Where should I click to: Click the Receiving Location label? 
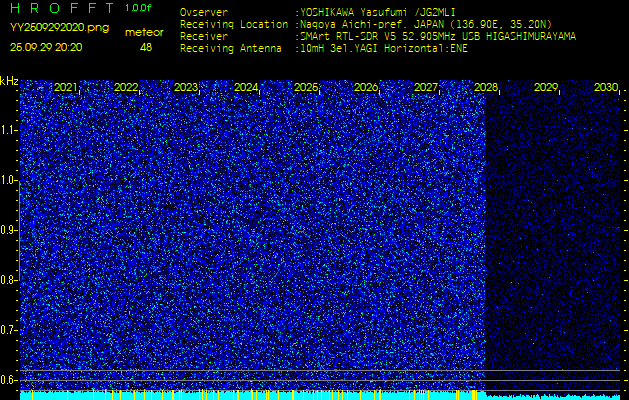[x=234, y=24]
